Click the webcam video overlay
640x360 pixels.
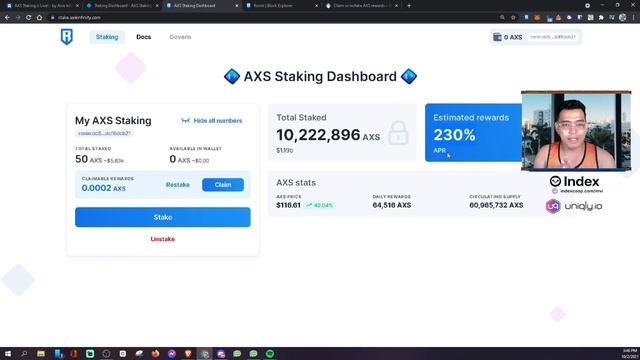(x=576, y=131)
